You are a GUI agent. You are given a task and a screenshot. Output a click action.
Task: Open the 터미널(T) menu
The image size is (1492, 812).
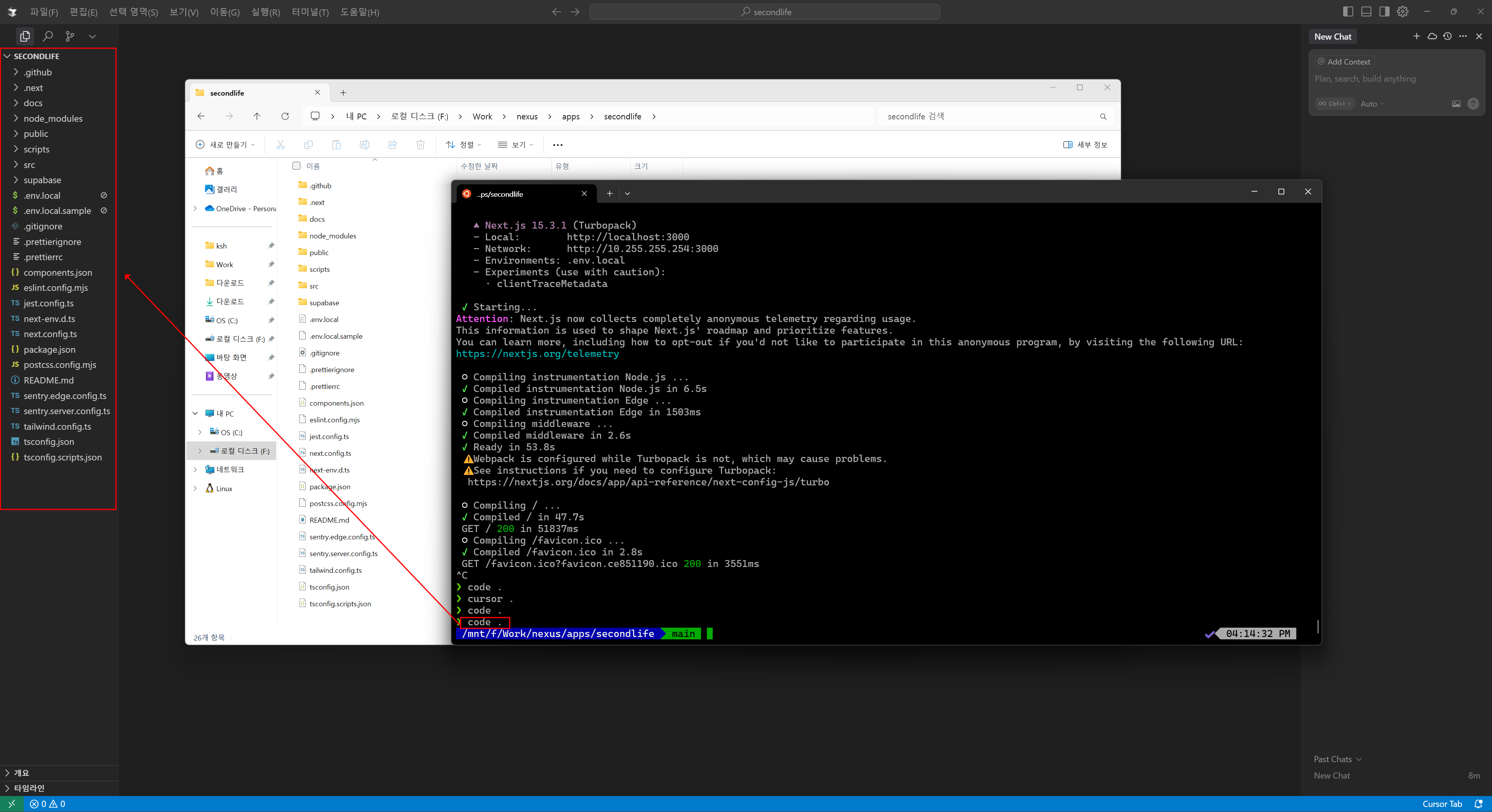coord(310,12)
